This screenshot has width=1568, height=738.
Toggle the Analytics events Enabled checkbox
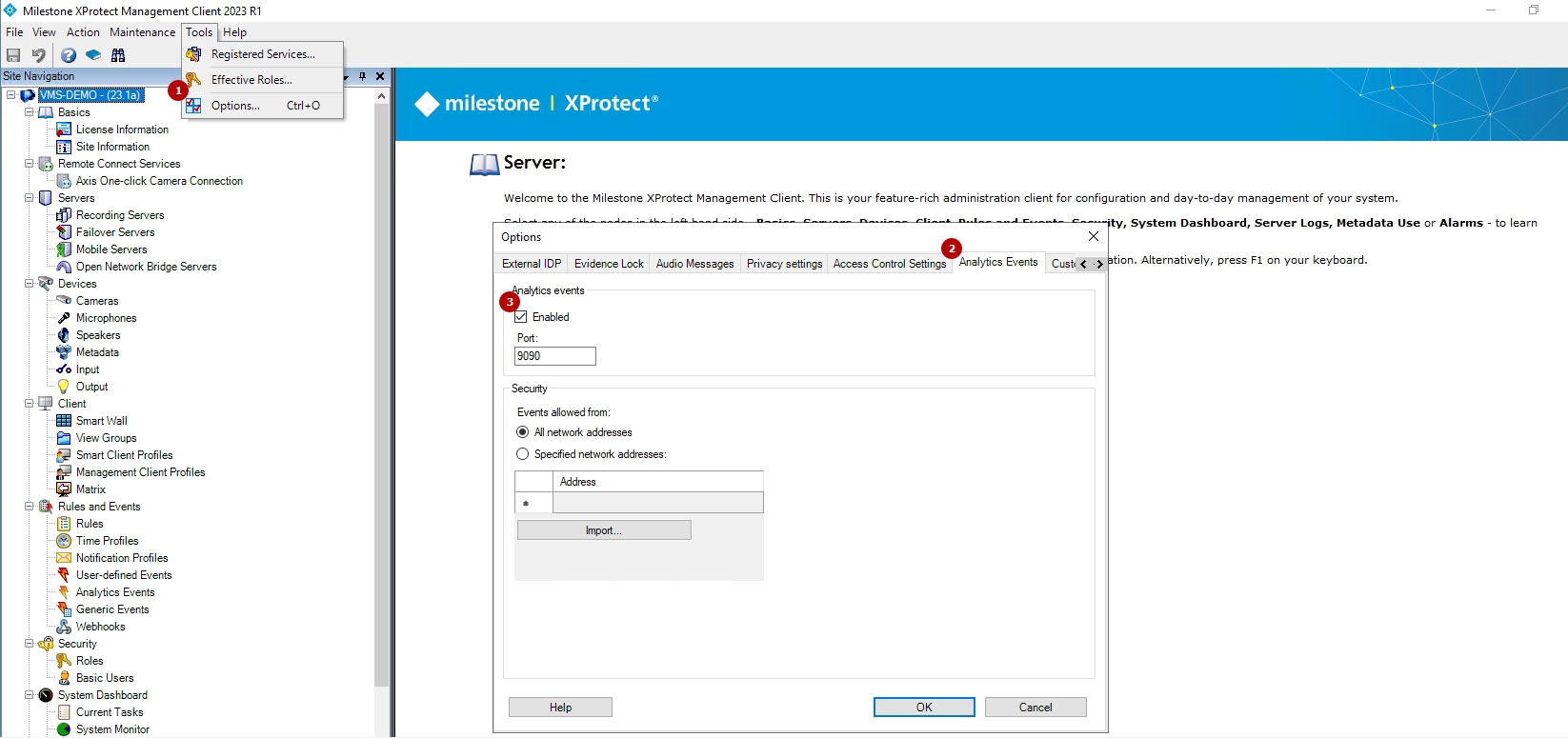point(521,317)
